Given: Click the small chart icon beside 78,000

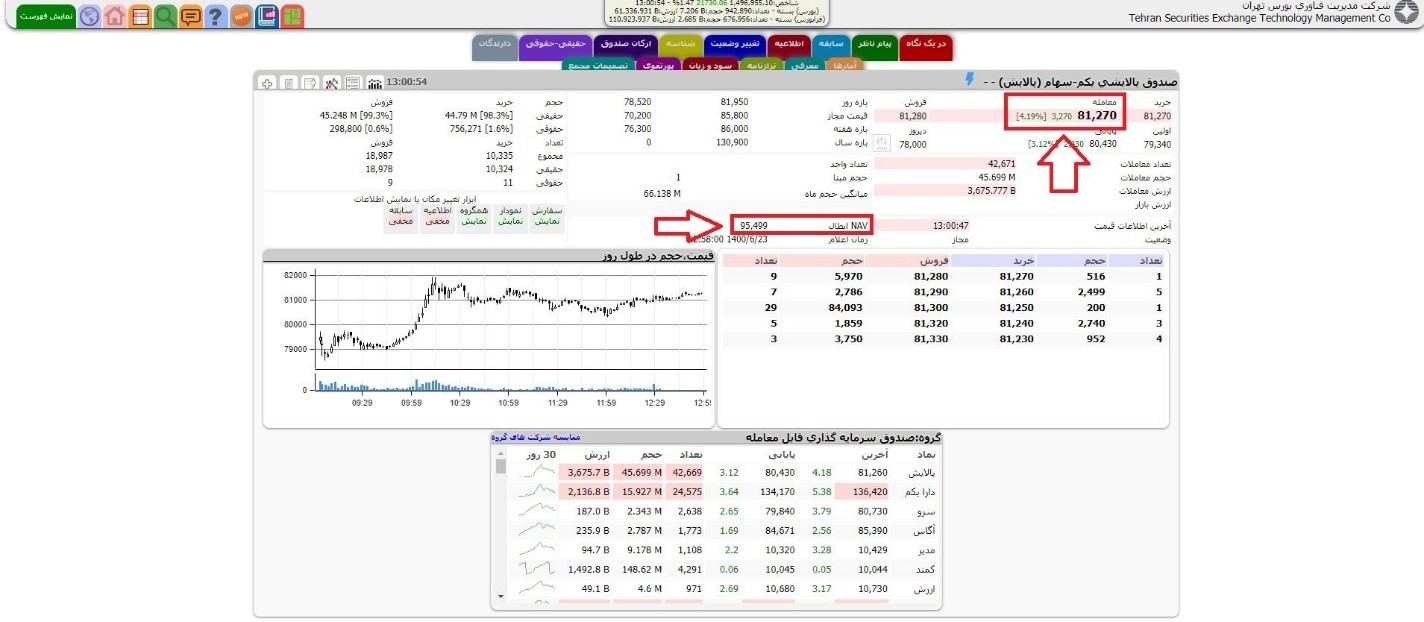Looking at the screenshot, I should click(x=882, y=144).
